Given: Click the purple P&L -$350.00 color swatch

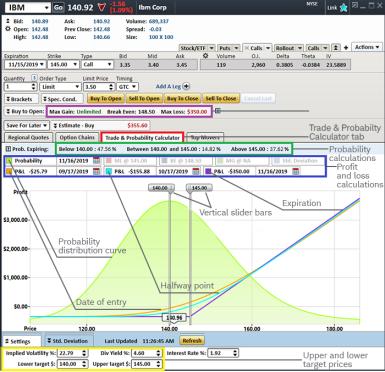Looking at the screenshot, I should pos(208,171).
